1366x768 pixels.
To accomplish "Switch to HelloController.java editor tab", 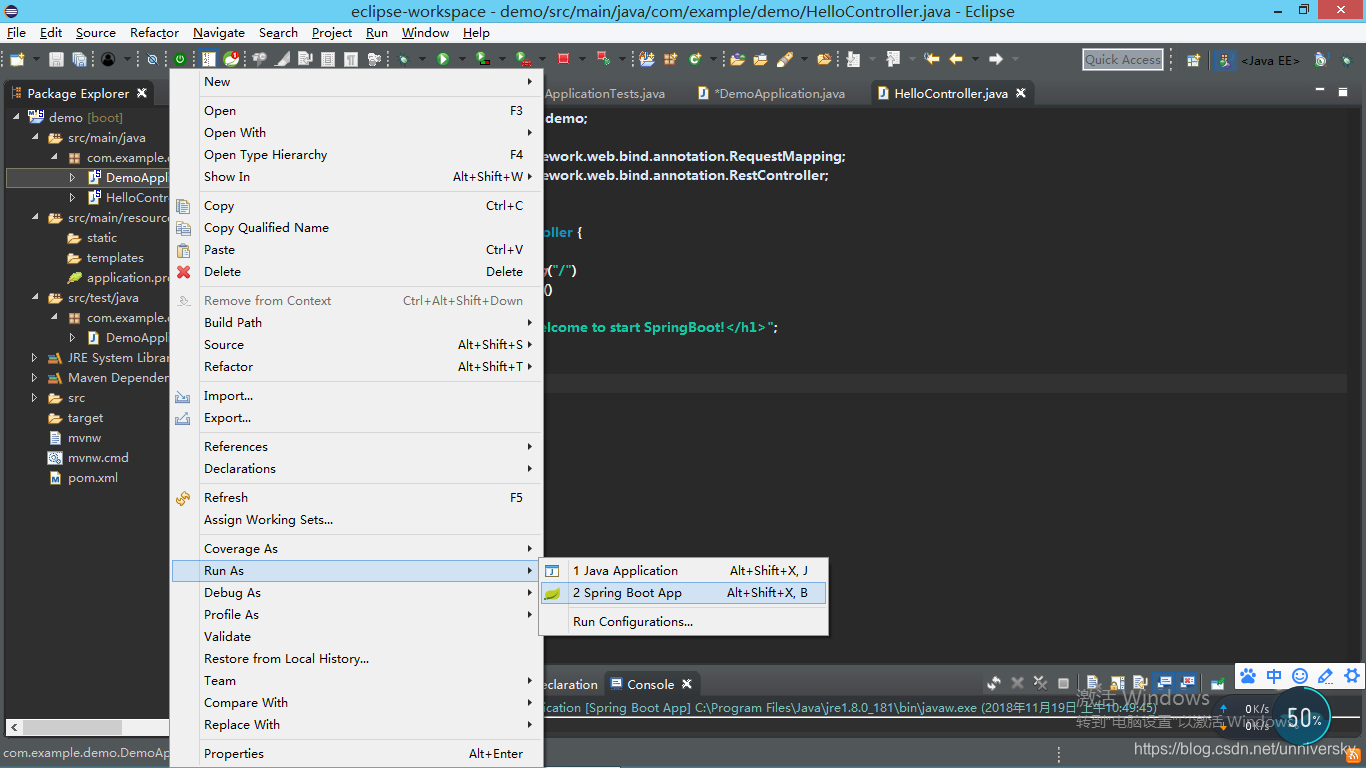I will 950,93.
